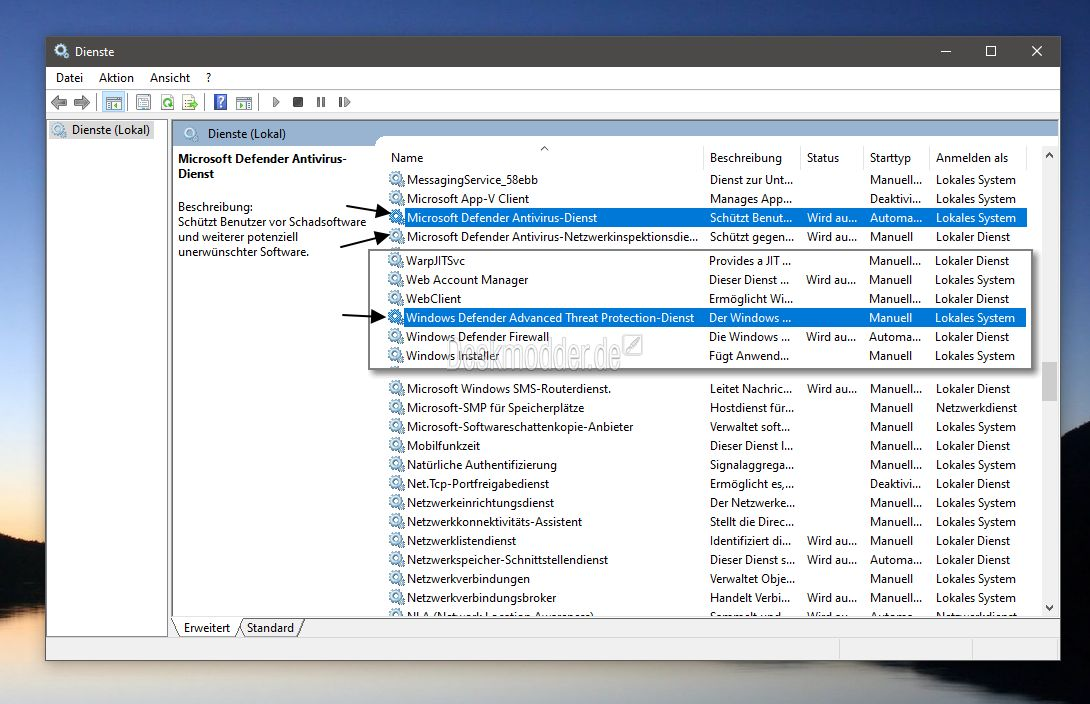Click the gear icon beside Mobilfunkzeit

pyautogui.click(x=396, y=445)
